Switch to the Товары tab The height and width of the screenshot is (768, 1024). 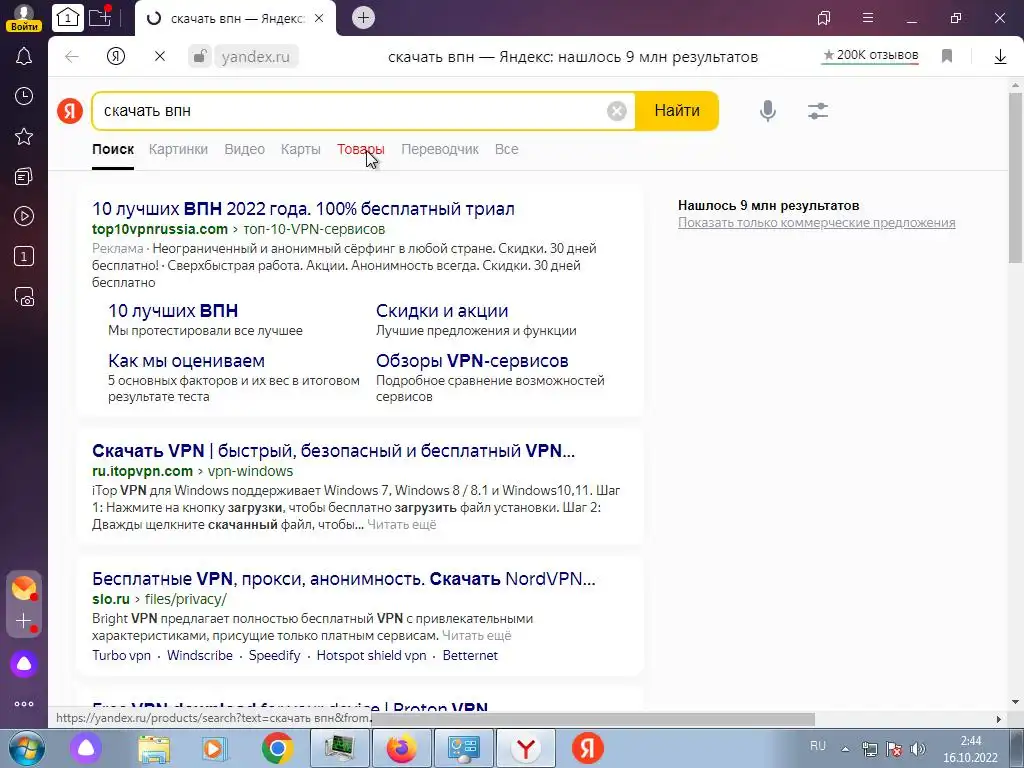point(360,149)
